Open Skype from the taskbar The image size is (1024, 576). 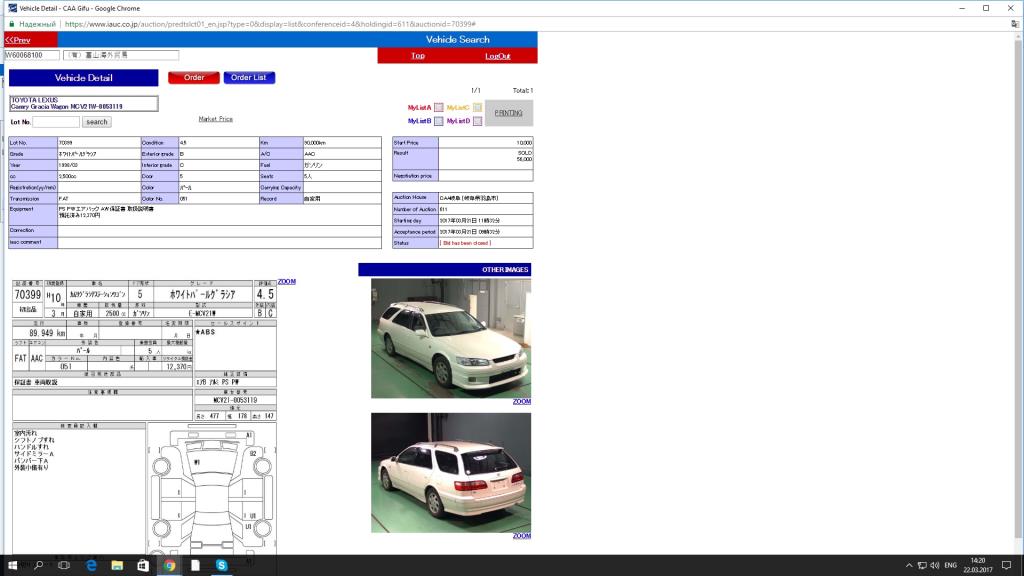click(x=221, y=565)
